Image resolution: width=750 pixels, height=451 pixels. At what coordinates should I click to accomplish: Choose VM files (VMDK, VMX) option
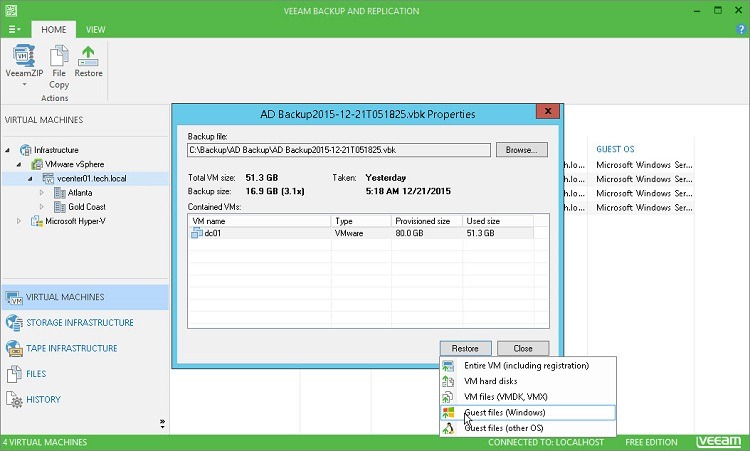[528, 397]
